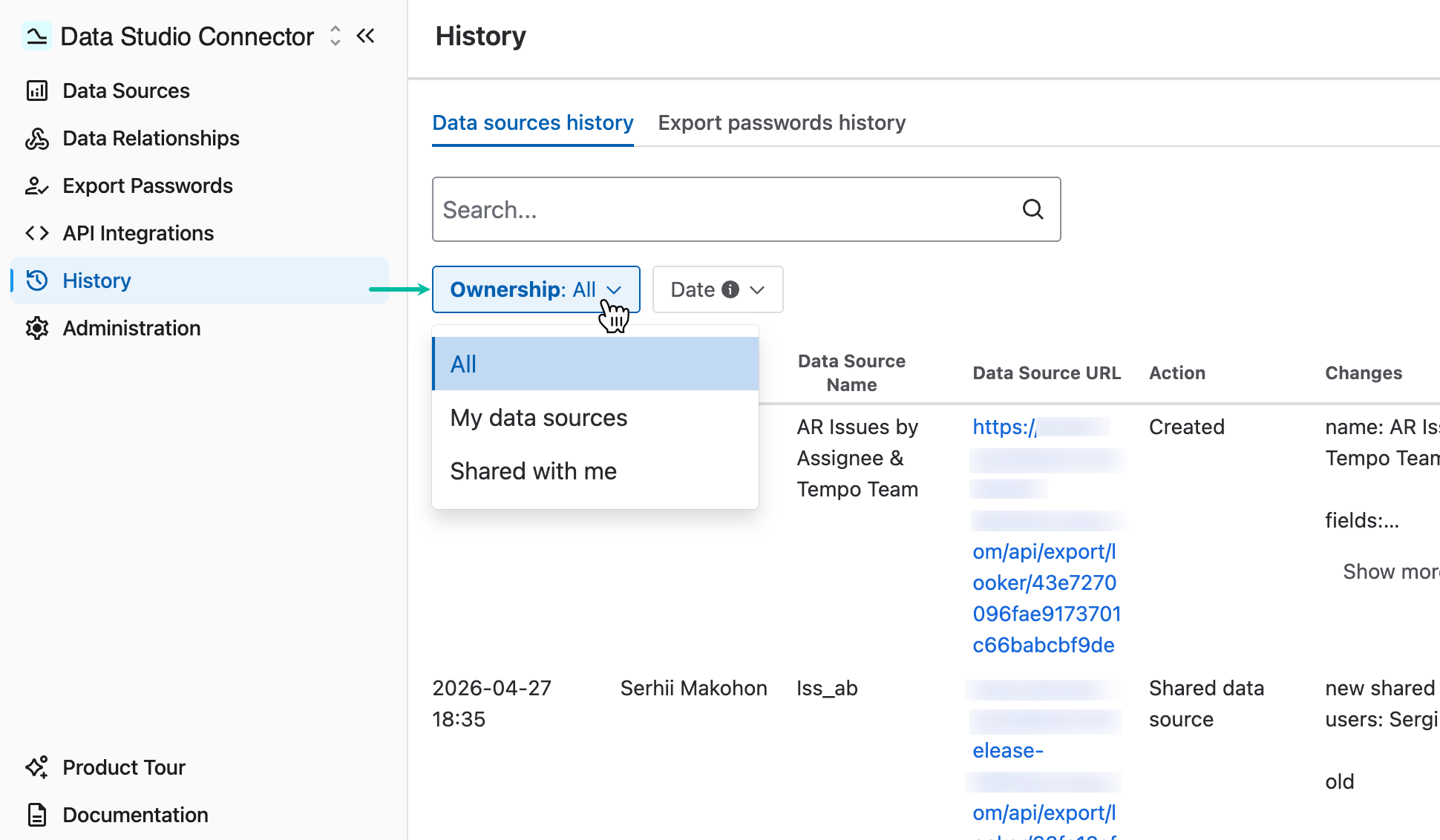The height and width of the screenshot is (840, 1440).
Task: Toggle the Ownership: All filter dropdown
Action: pyautogui.click(x=536, y=289)
